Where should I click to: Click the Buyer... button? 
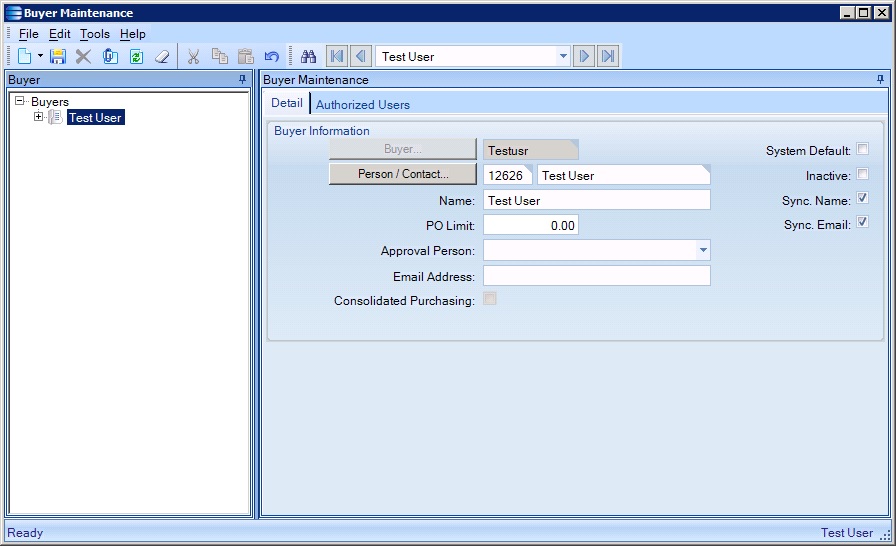pyautogui.click(x=403, y=149)
